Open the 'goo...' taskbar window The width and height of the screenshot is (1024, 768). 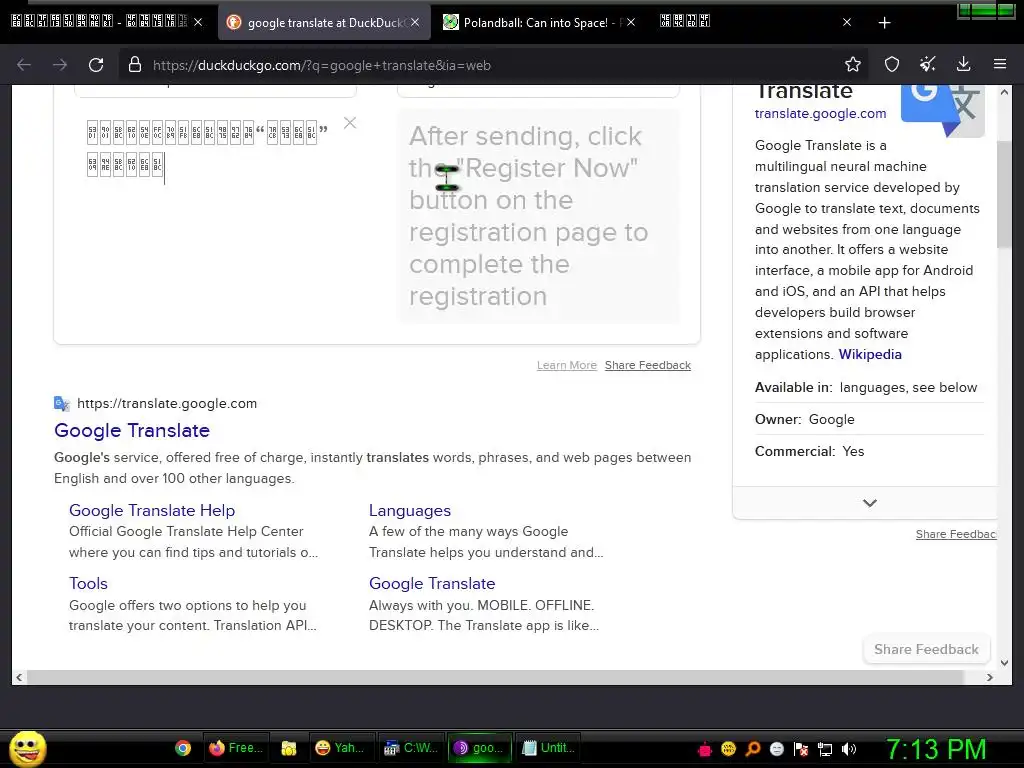pos(480,748)
